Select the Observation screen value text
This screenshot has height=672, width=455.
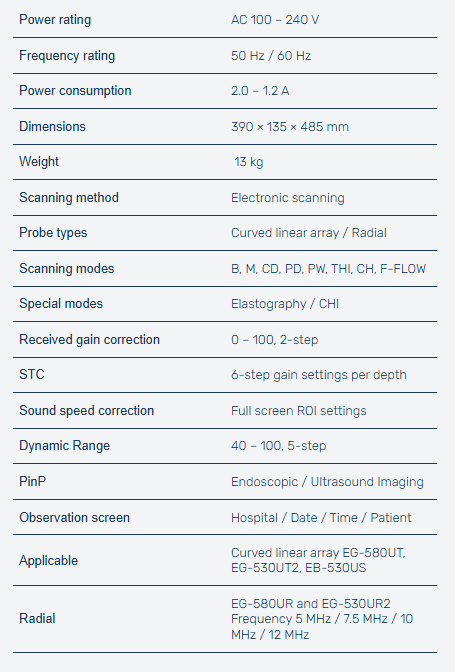321,518
